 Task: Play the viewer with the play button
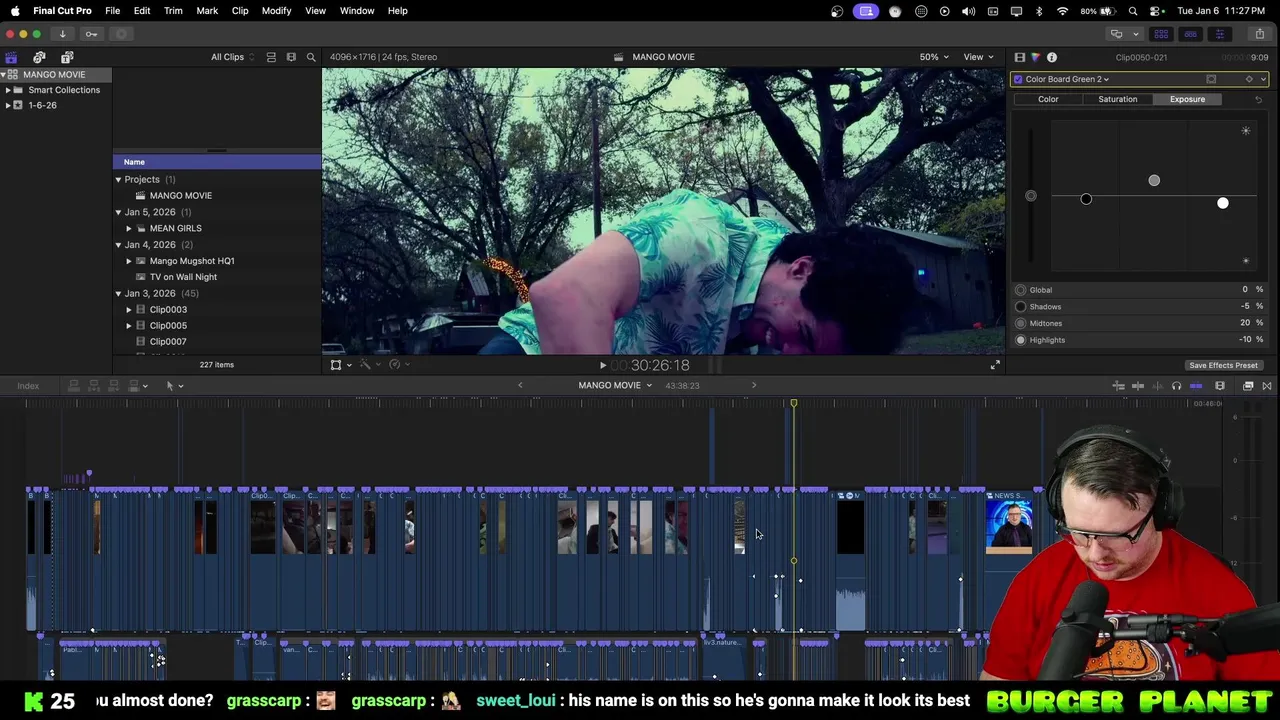click(602, 366)
